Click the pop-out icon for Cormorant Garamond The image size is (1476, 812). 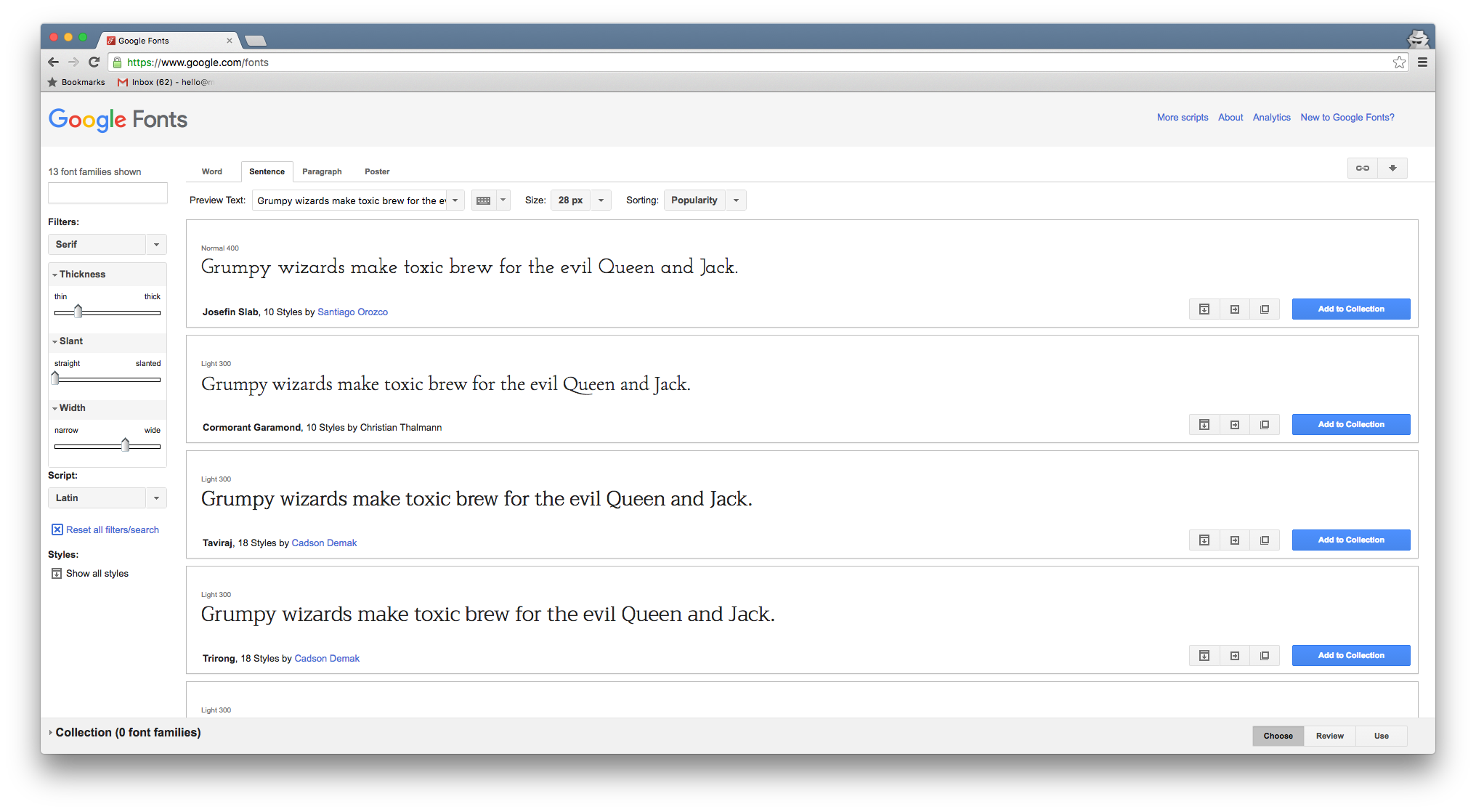(1265, 425)
